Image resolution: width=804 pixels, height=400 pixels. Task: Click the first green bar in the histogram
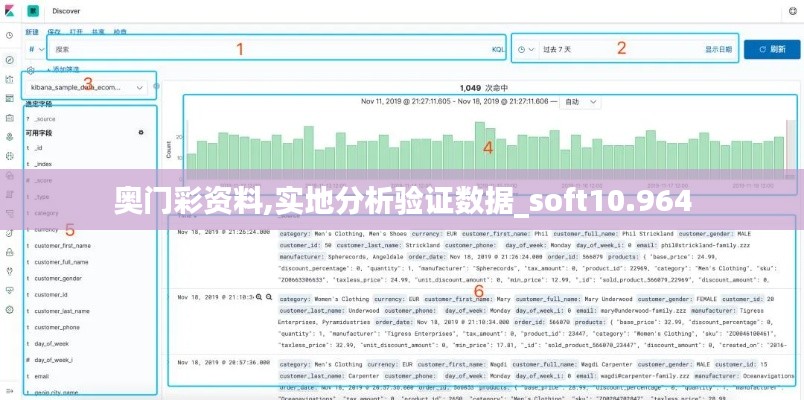pyautogui.click(x=191, y=166)
